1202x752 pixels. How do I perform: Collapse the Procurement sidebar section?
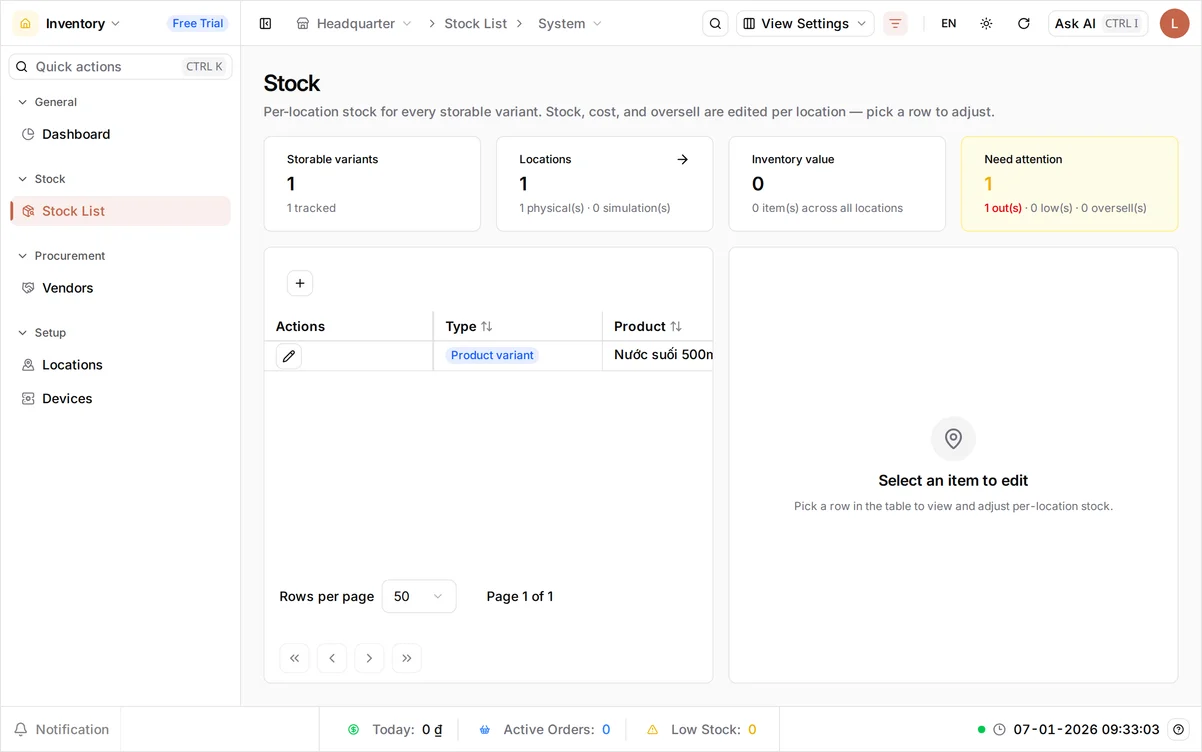pyautogui.click(x=62, y=256)
